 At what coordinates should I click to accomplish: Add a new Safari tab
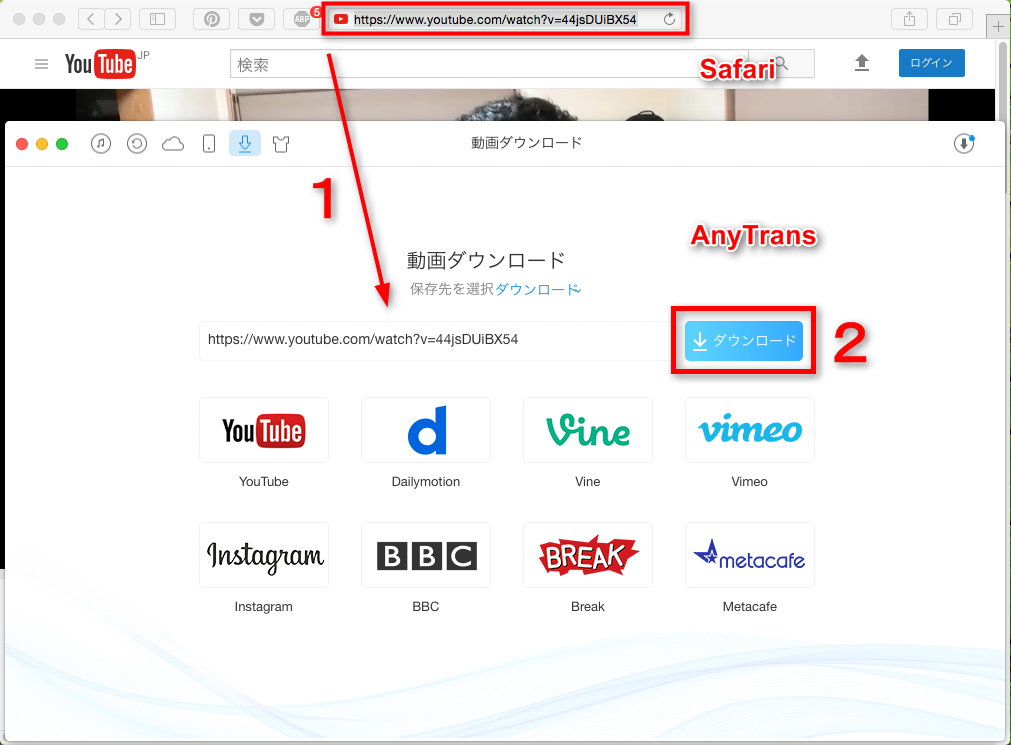point(998,27)
